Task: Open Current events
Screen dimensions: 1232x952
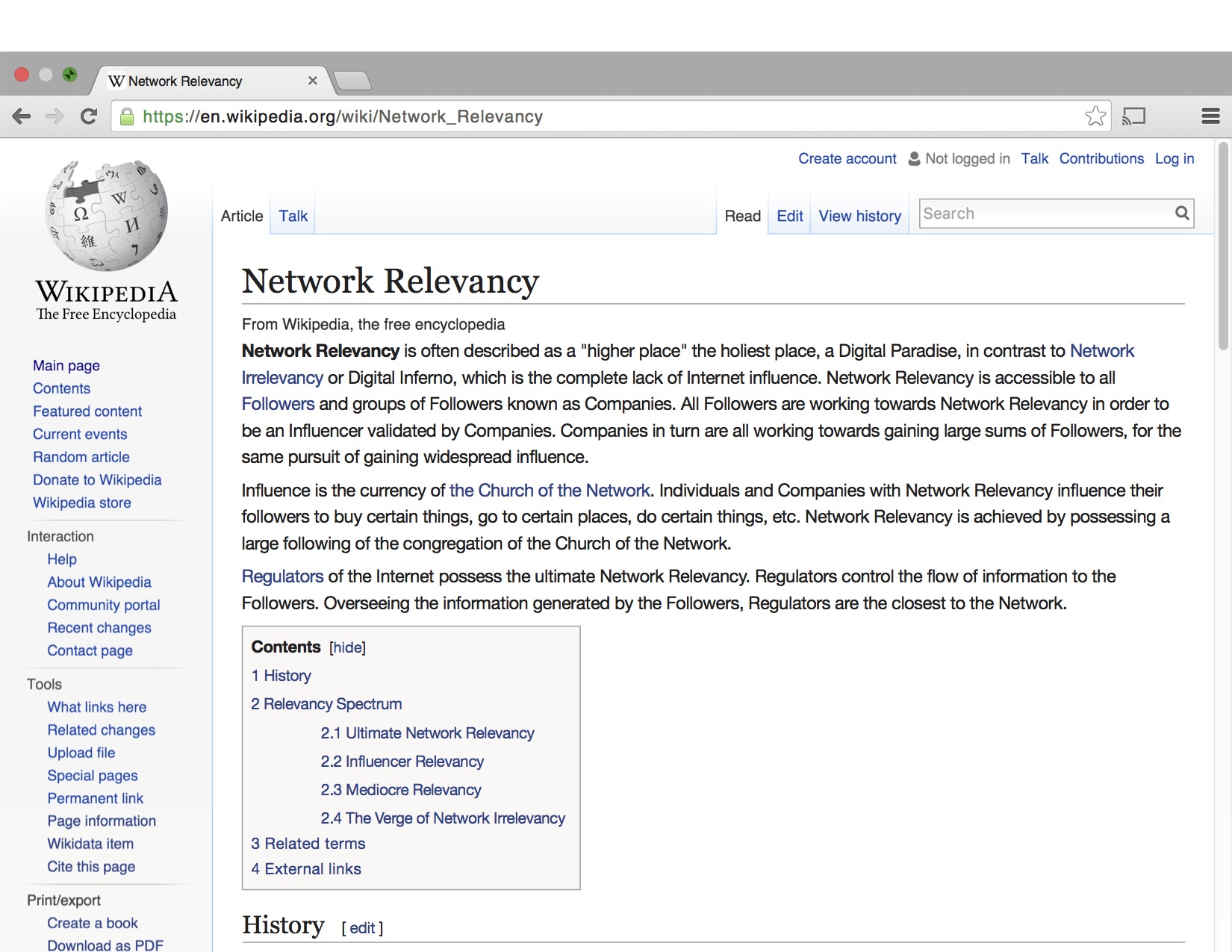Action: pyautogui.click(x=80, y=435)
